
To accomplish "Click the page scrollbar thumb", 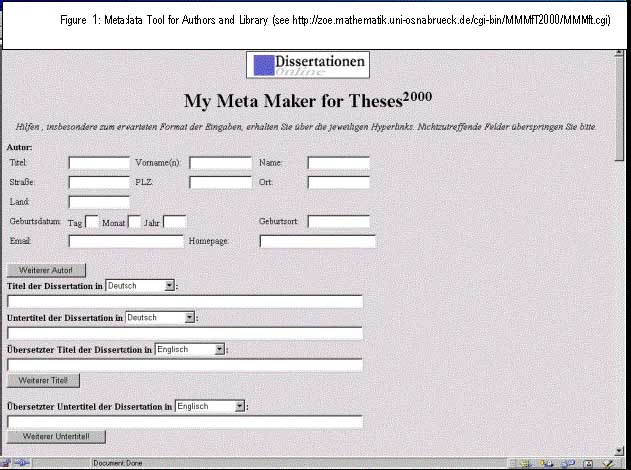I will 620,109.
